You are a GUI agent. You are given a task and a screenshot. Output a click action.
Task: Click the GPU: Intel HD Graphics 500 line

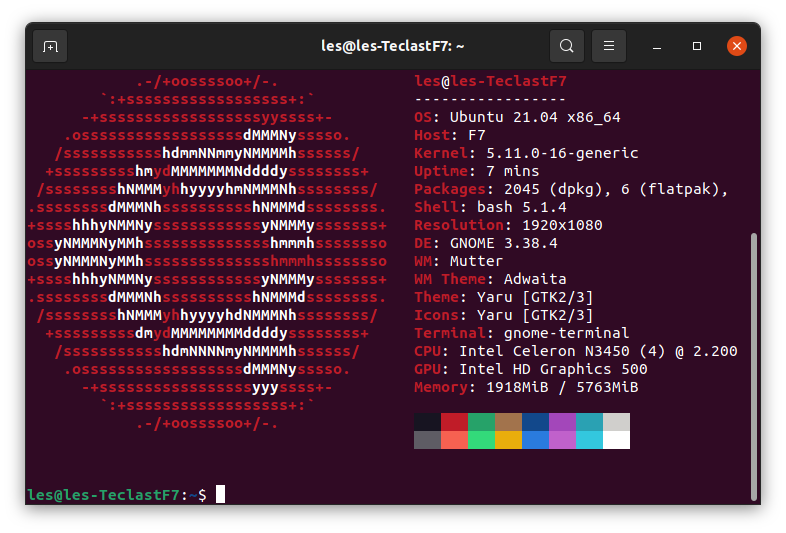531,370
